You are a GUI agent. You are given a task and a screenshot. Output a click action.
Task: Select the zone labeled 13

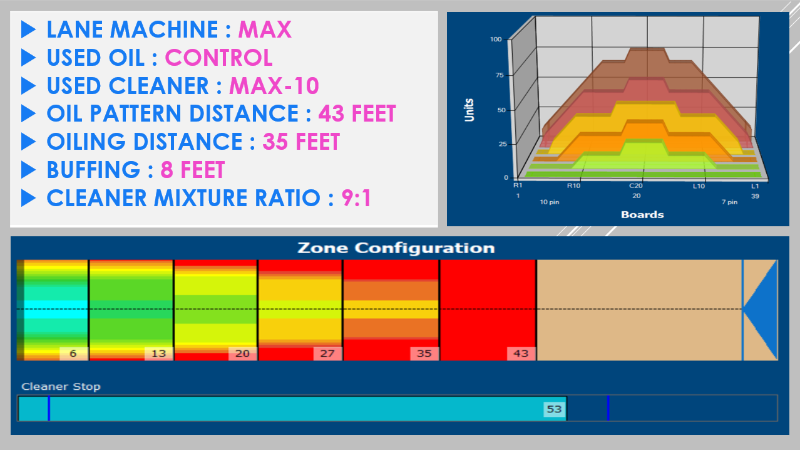[x=131, y=310]
